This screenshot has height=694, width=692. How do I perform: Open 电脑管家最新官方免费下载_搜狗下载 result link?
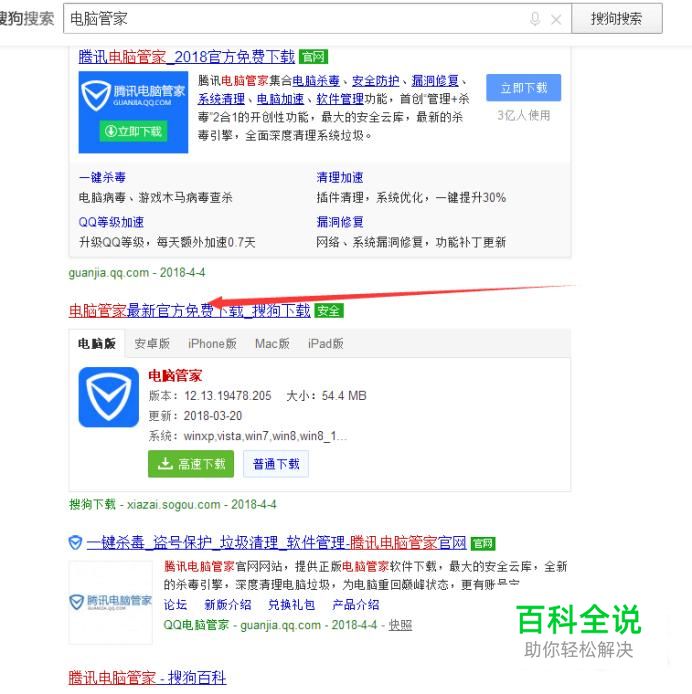189,311
